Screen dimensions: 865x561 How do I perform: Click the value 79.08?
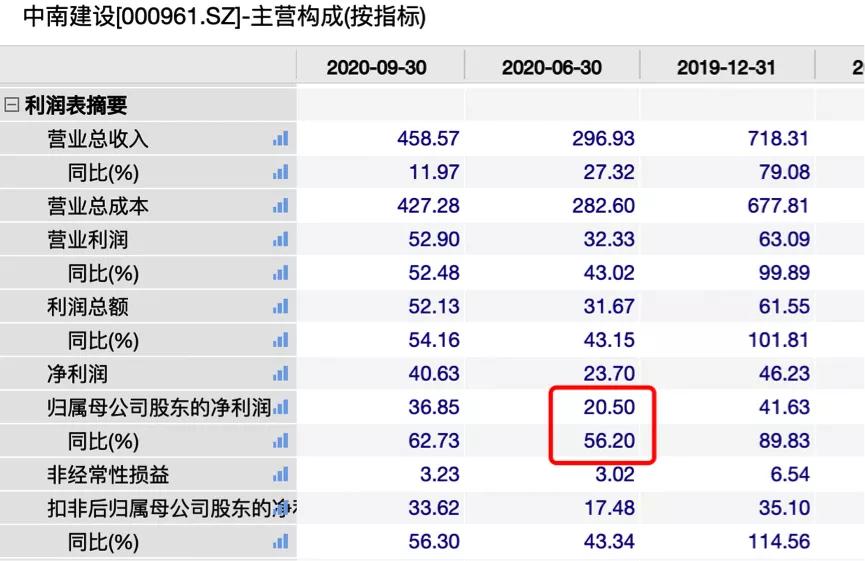click(x=784, y=172)
